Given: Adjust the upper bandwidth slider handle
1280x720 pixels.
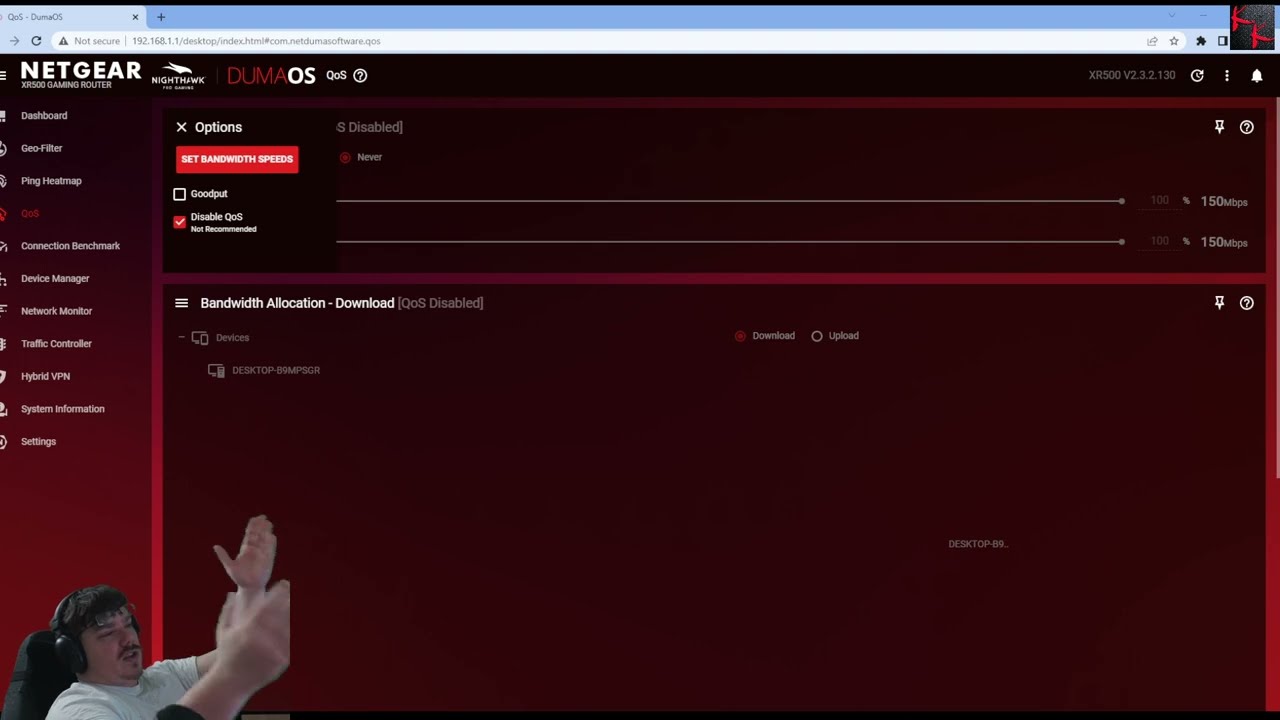Looking at the screenshot, I should tap(1121, 201).
